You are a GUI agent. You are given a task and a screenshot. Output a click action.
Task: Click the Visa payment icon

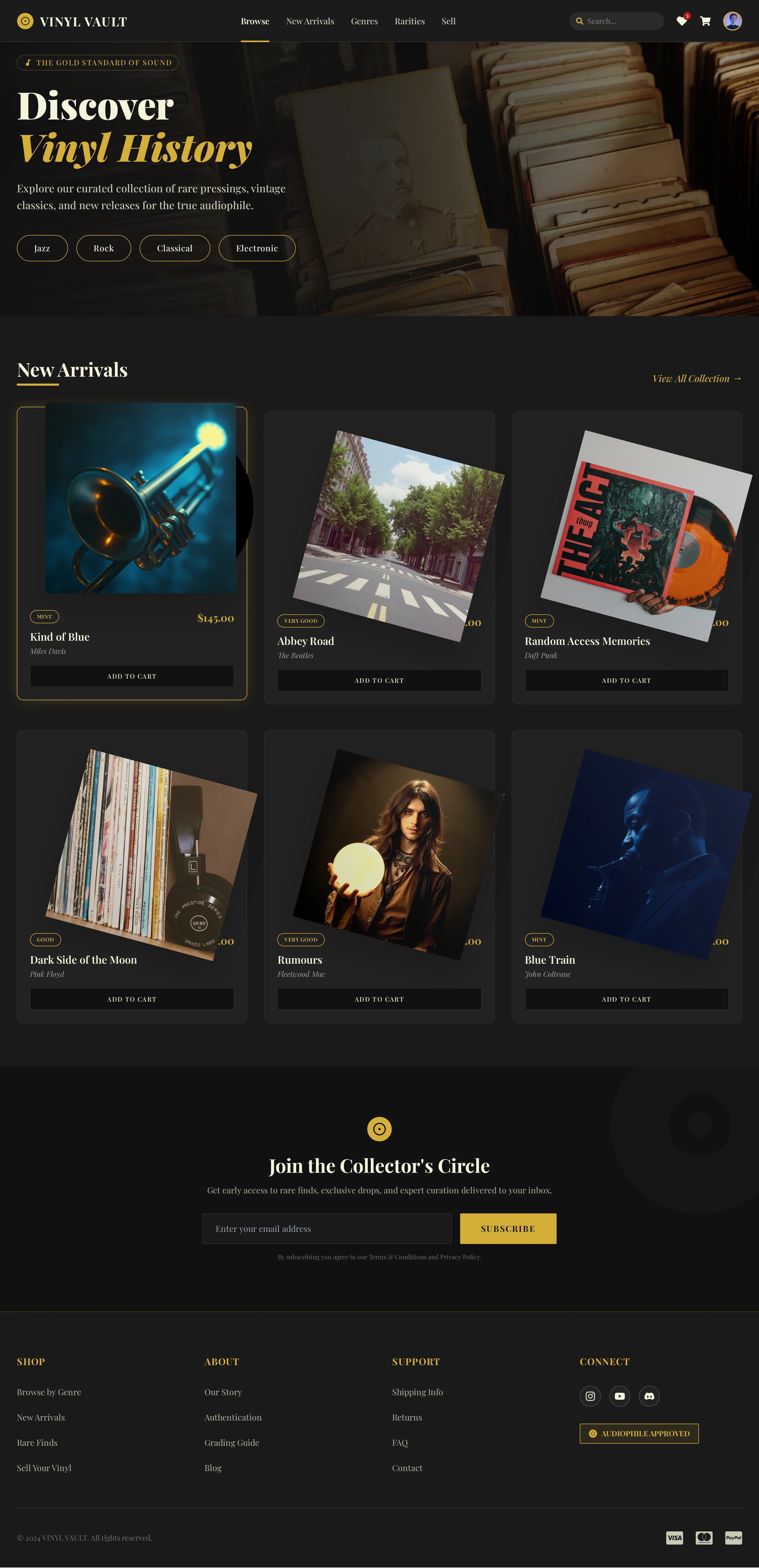click(674, 1537)
